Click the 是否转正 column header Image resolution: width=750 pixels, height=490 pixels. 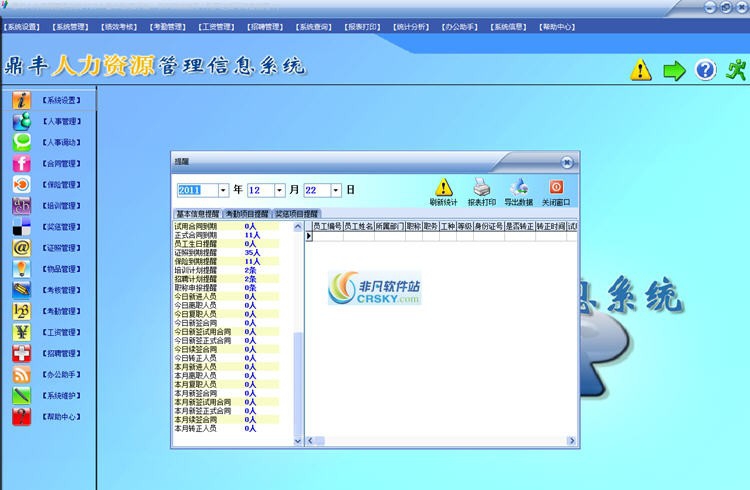pos(520,226)
